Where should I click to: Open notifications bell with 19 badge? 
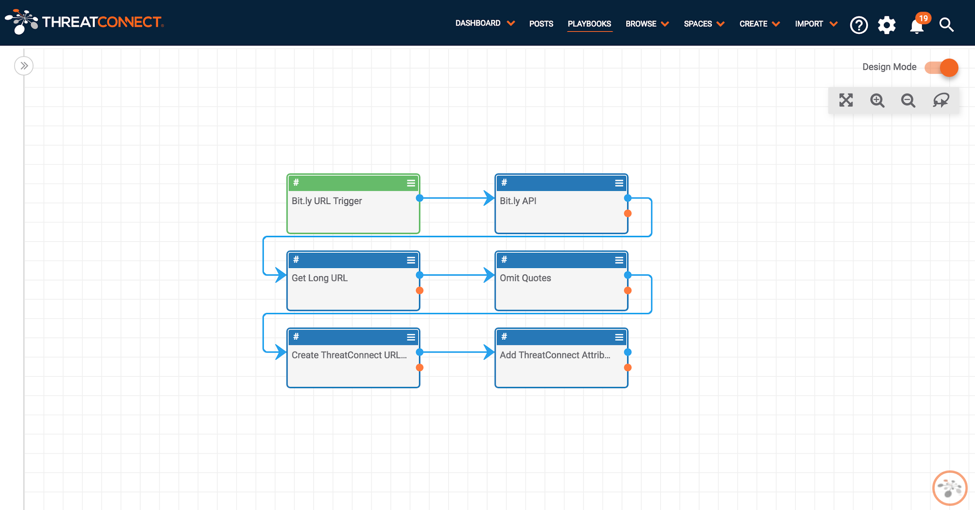pyautogui.click(x=918, y=24)
